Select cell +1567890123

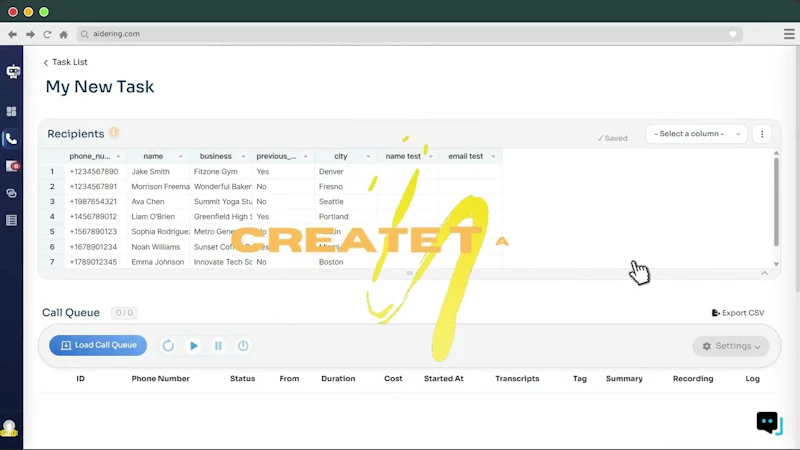(96, 232)
